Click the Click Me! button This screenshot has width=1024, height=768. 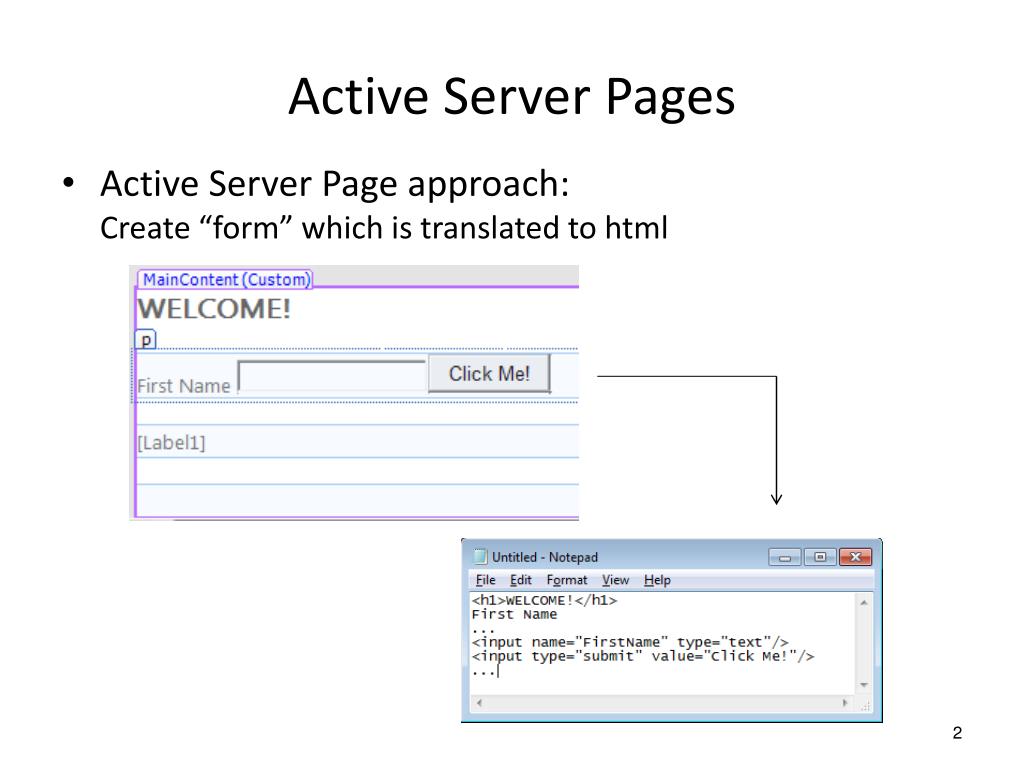pos(489,374)
